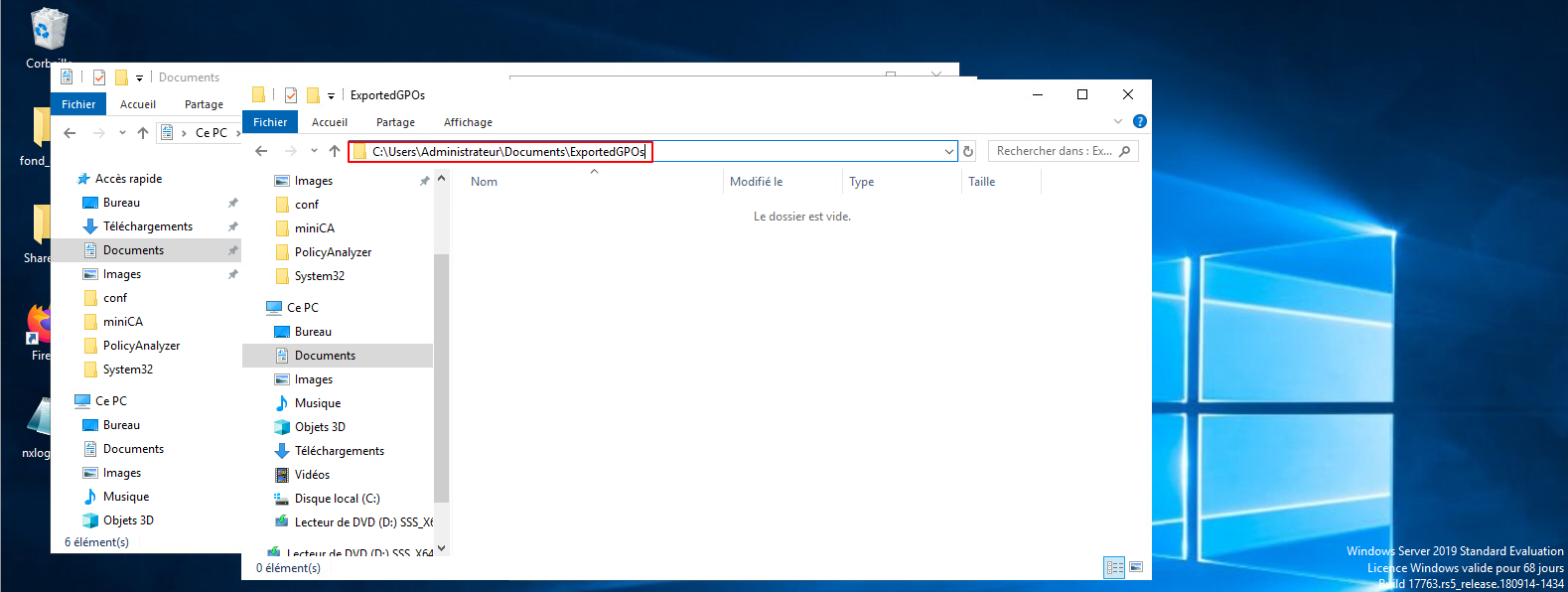Viewport: 1568px width, 592px height.
Task: Open the address bar history dropdown
Action: point(949,151)
